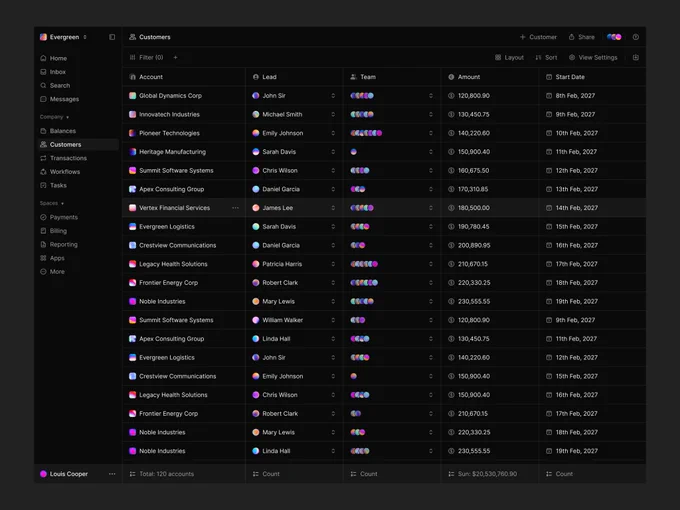The width and height of the screenshot is (680, 510).
Task: Select date 10th Feb, 2027
Action: [577, 133]
